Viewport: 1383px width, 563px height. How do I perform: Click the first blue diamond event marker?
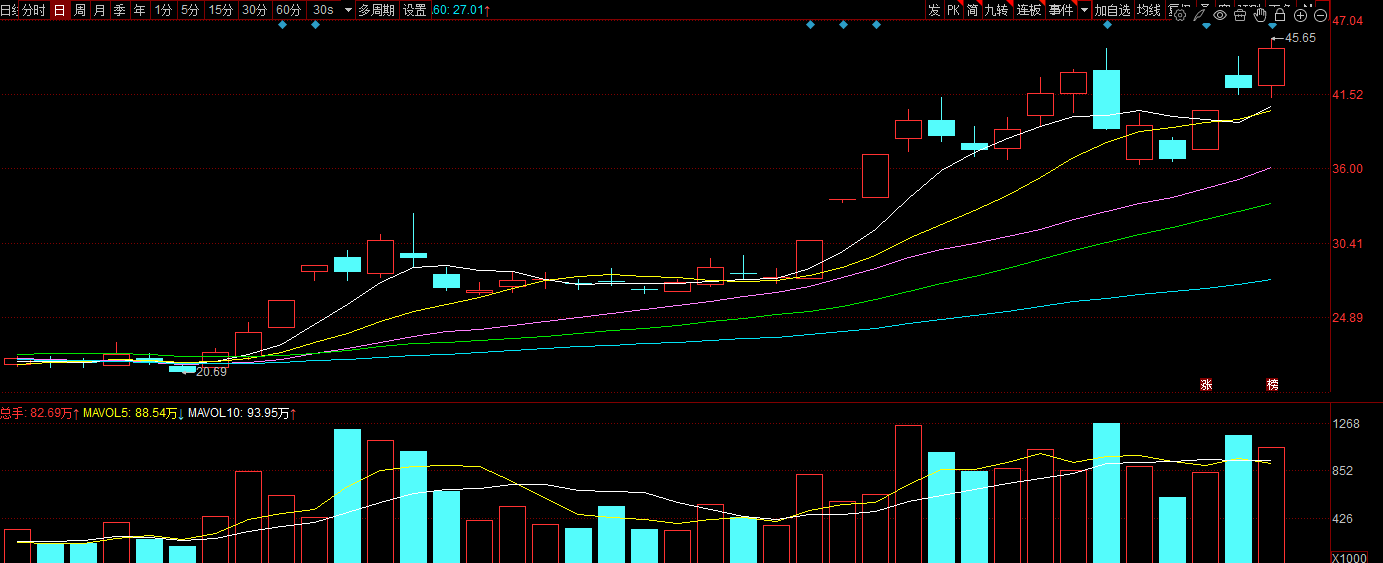282,25
